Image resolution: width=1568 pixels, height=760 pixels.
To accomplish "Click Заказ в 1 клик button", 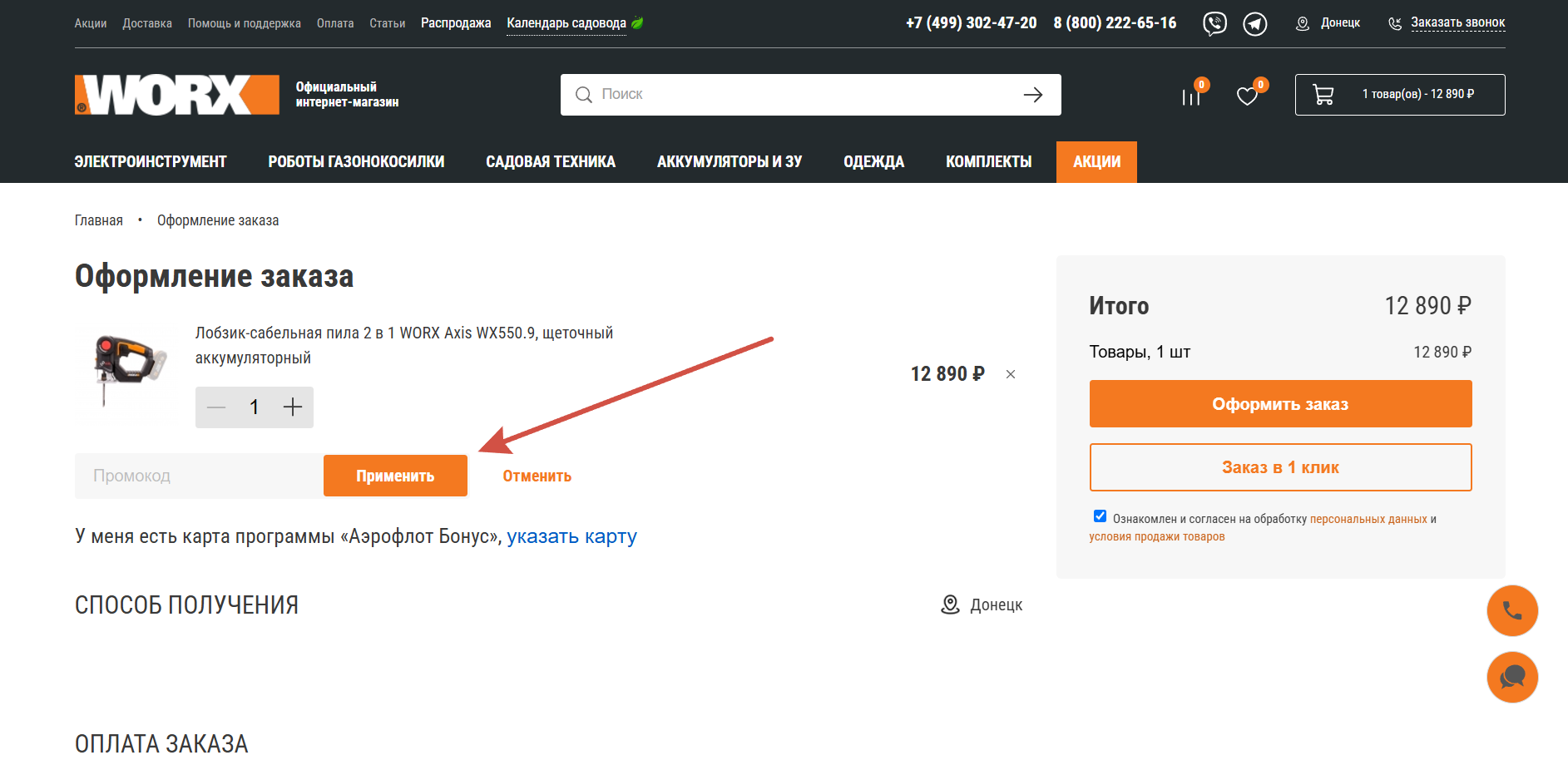I will (1280, 467).
